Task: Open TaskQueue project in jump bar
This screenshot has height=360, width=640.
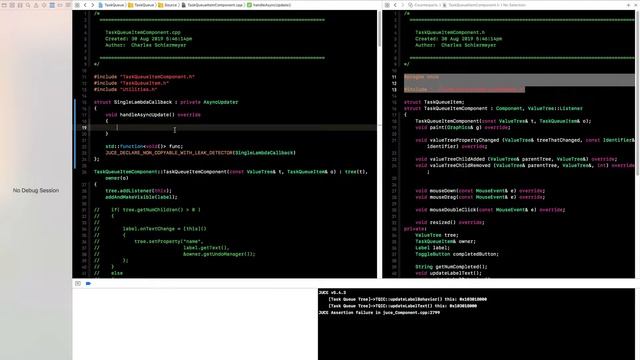Action: (x=111, y=5)
